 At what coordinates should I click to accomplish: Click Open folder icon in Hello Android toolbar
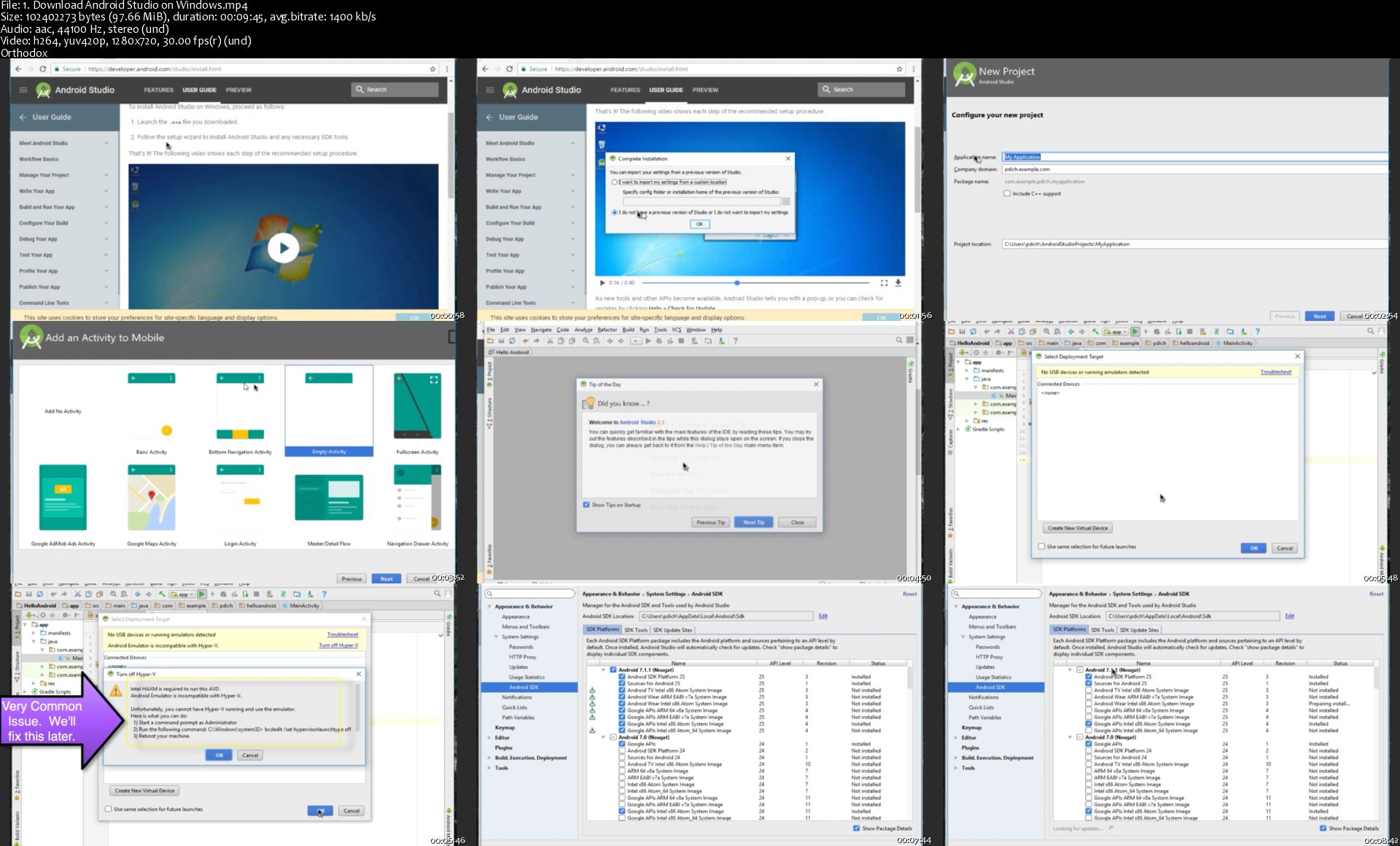click(x=491, y=341)
